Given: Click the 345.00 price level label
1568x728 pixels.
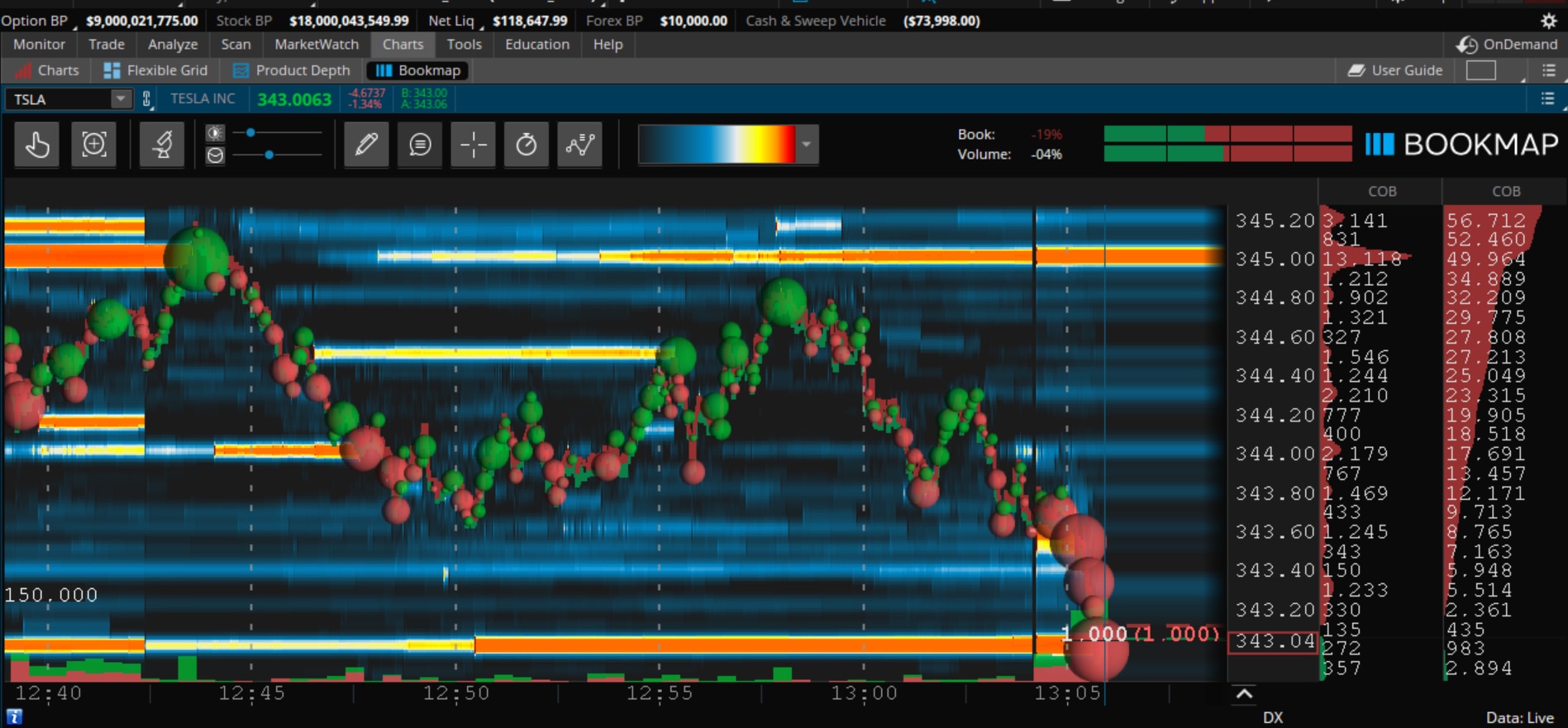Looking at the screenshot, I should tap(1275, 259).
